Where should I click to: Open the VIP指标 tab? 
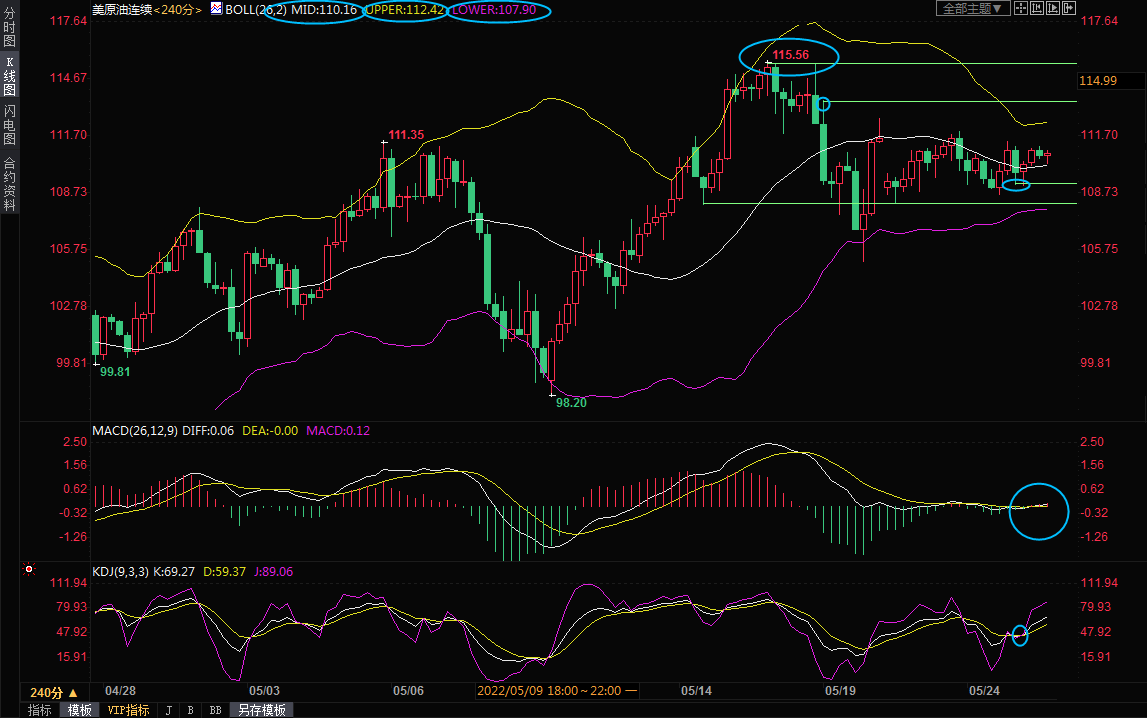click(x=128, y=710)
